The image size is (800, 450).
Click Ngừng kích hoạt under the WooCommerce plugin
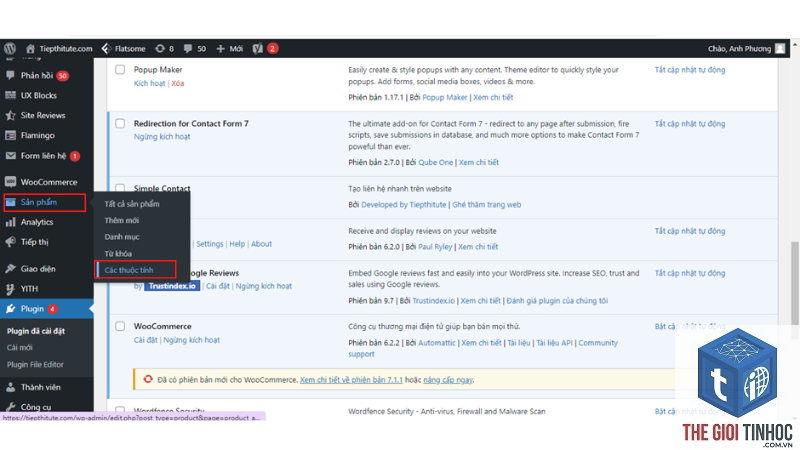tap(191, 340)
